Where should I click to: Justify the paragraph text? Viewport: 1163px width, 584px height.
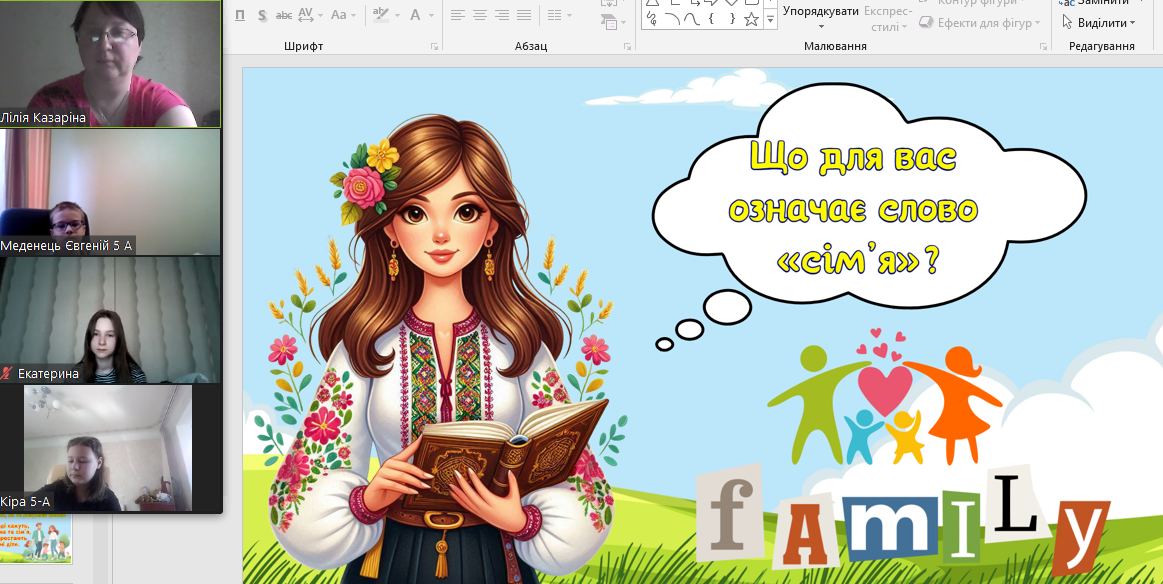(x=524, y=15)
